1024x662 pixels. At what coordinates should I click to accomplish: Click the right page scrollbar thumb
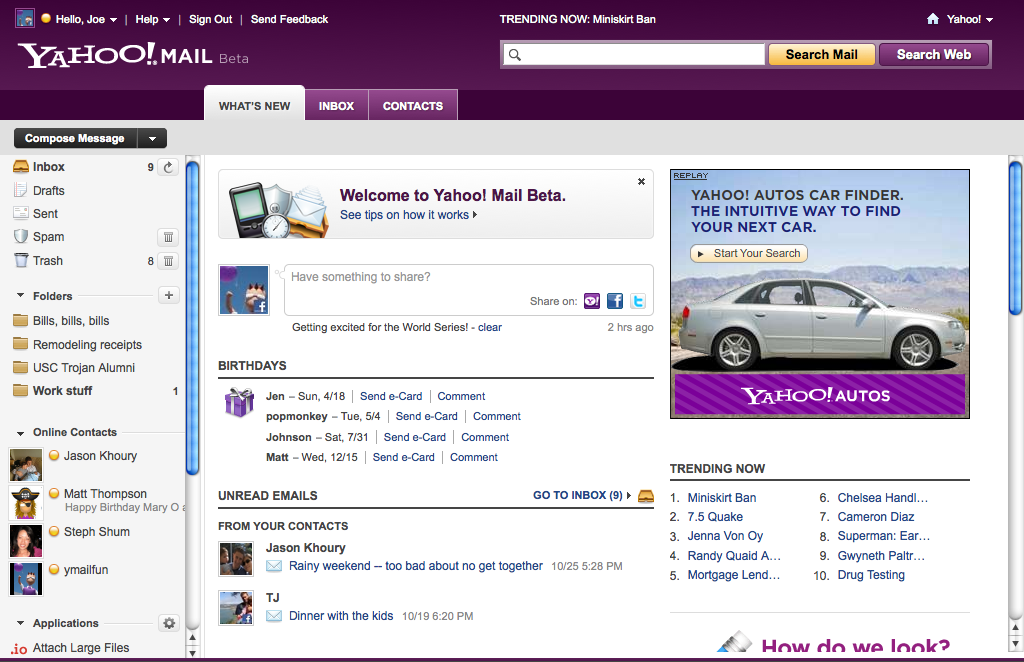[1016, 238]
